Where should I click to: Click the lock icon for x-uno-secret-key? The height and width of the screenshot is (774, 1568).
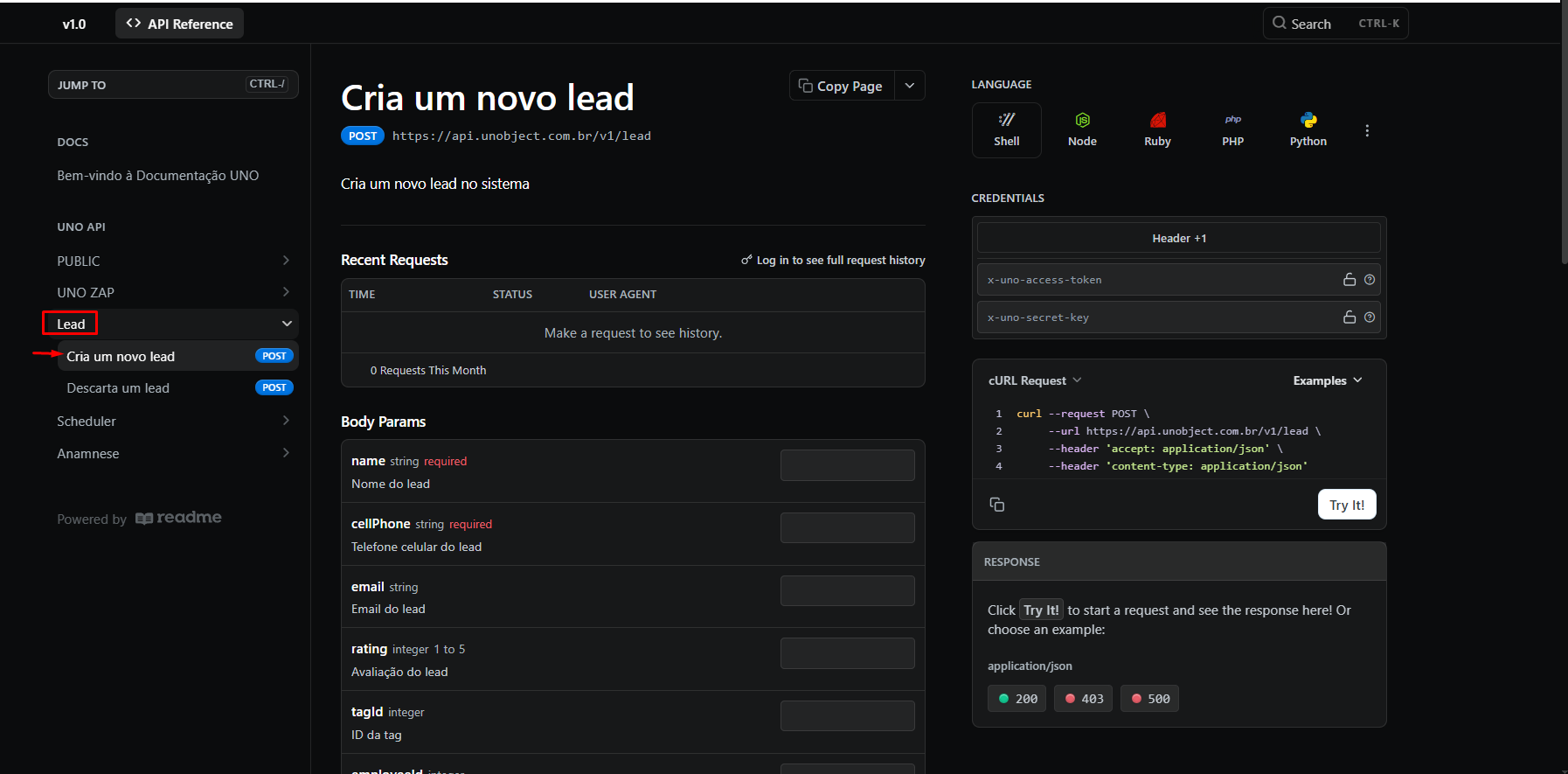coord(1349,317)
